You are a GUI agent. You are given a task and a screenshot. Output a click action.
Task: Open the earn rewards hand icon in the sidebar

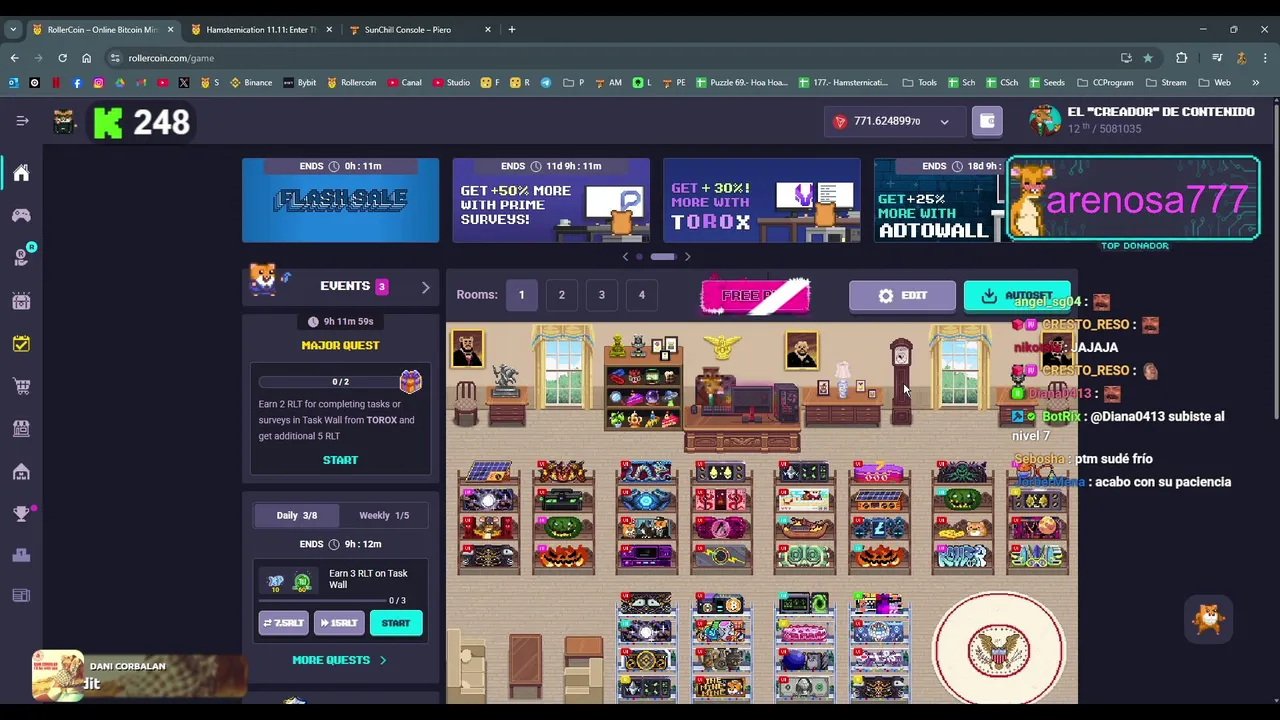click(21, 258)
